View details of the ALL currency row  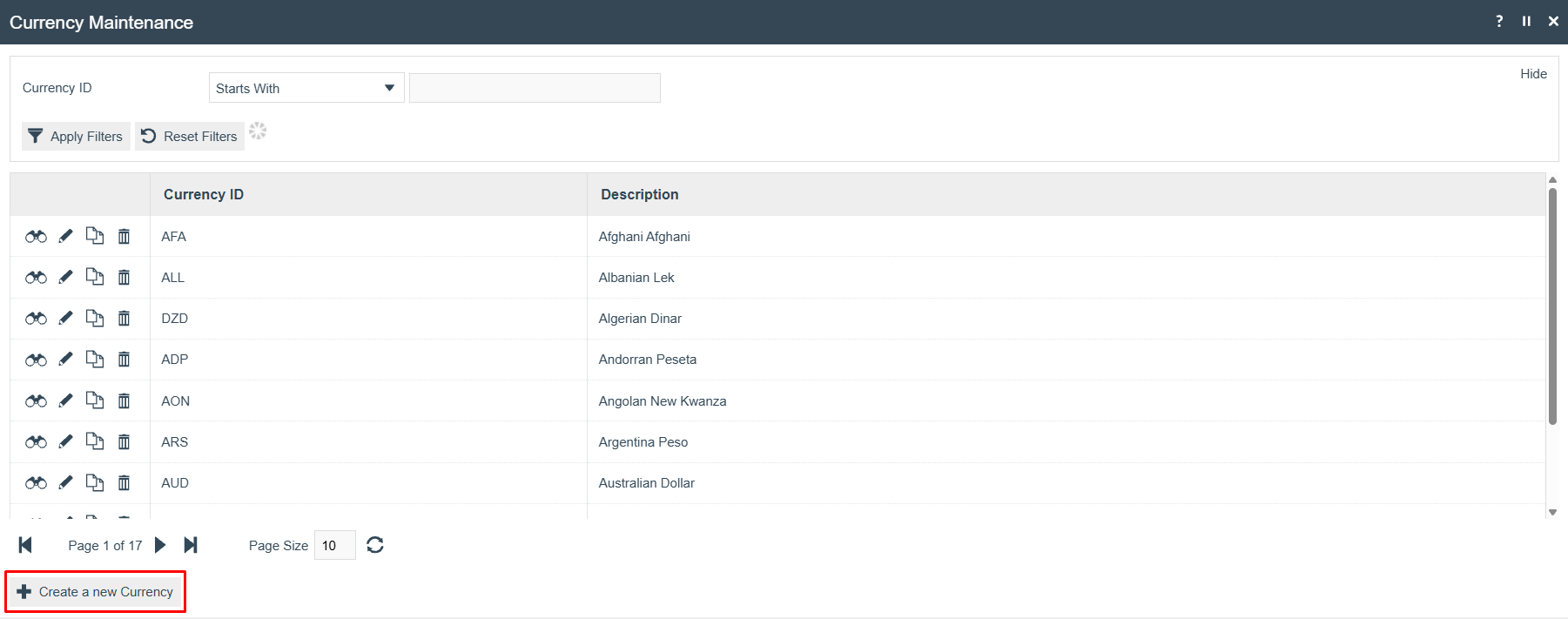36,278
